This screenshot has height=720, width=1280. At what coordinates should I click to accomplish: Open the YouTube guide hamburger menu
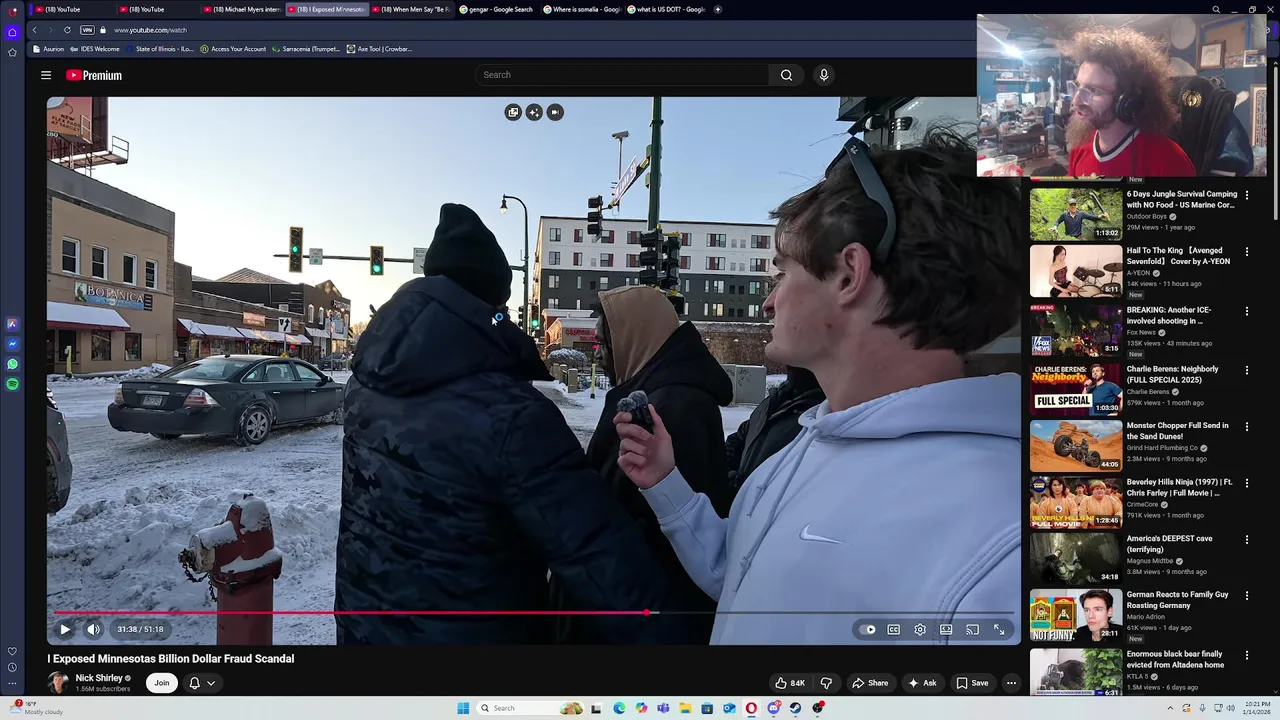[x=46, y=75]
